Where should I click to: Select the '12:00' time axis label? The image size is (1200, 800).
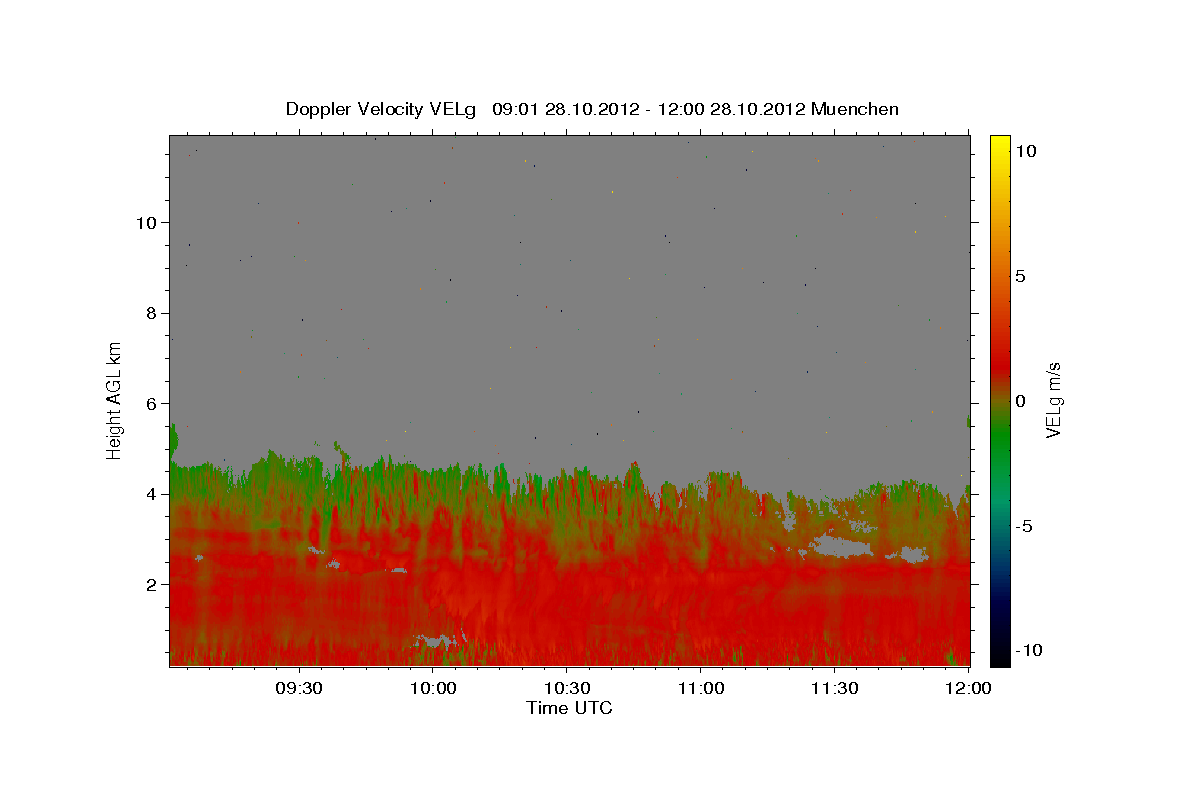click(968, 688)
